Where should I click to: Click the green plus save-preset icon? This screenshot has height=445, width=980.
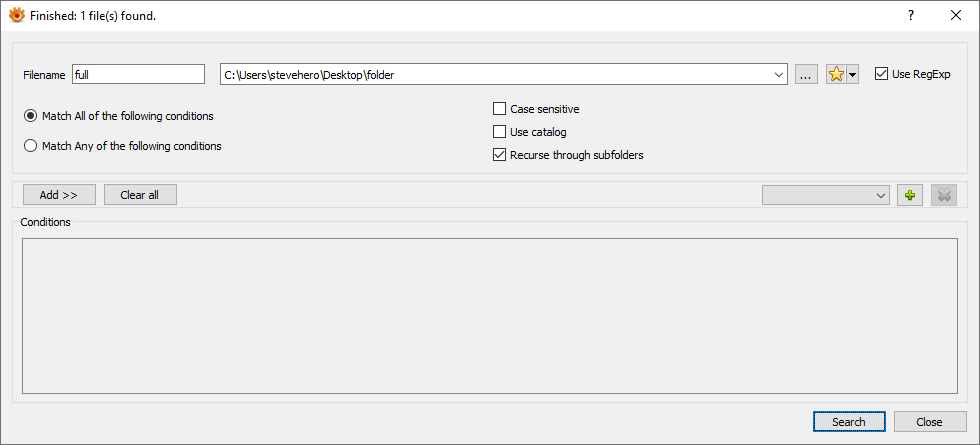(x=909, y=195)
